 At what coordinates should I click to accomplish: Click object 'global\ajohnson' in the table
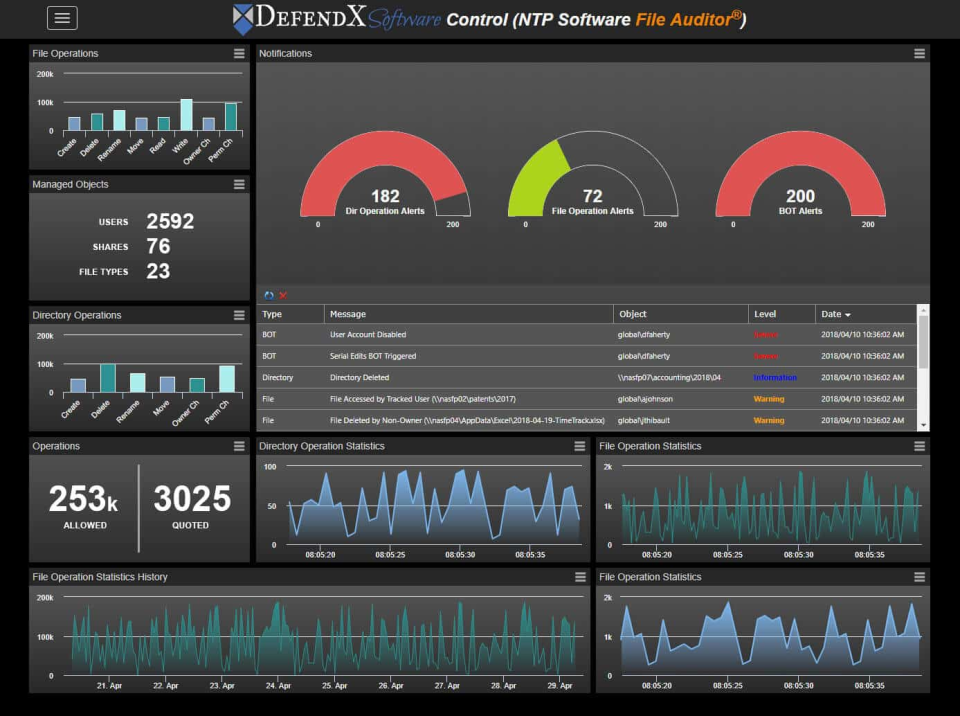click(x=645, y=399)
